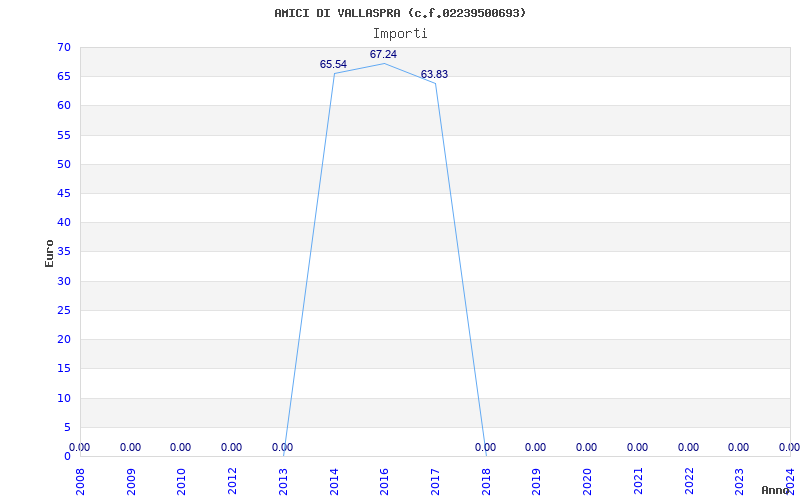Click the 0.00 value above 2010
Screen dimensions: 800x500
tap(180, 447)
